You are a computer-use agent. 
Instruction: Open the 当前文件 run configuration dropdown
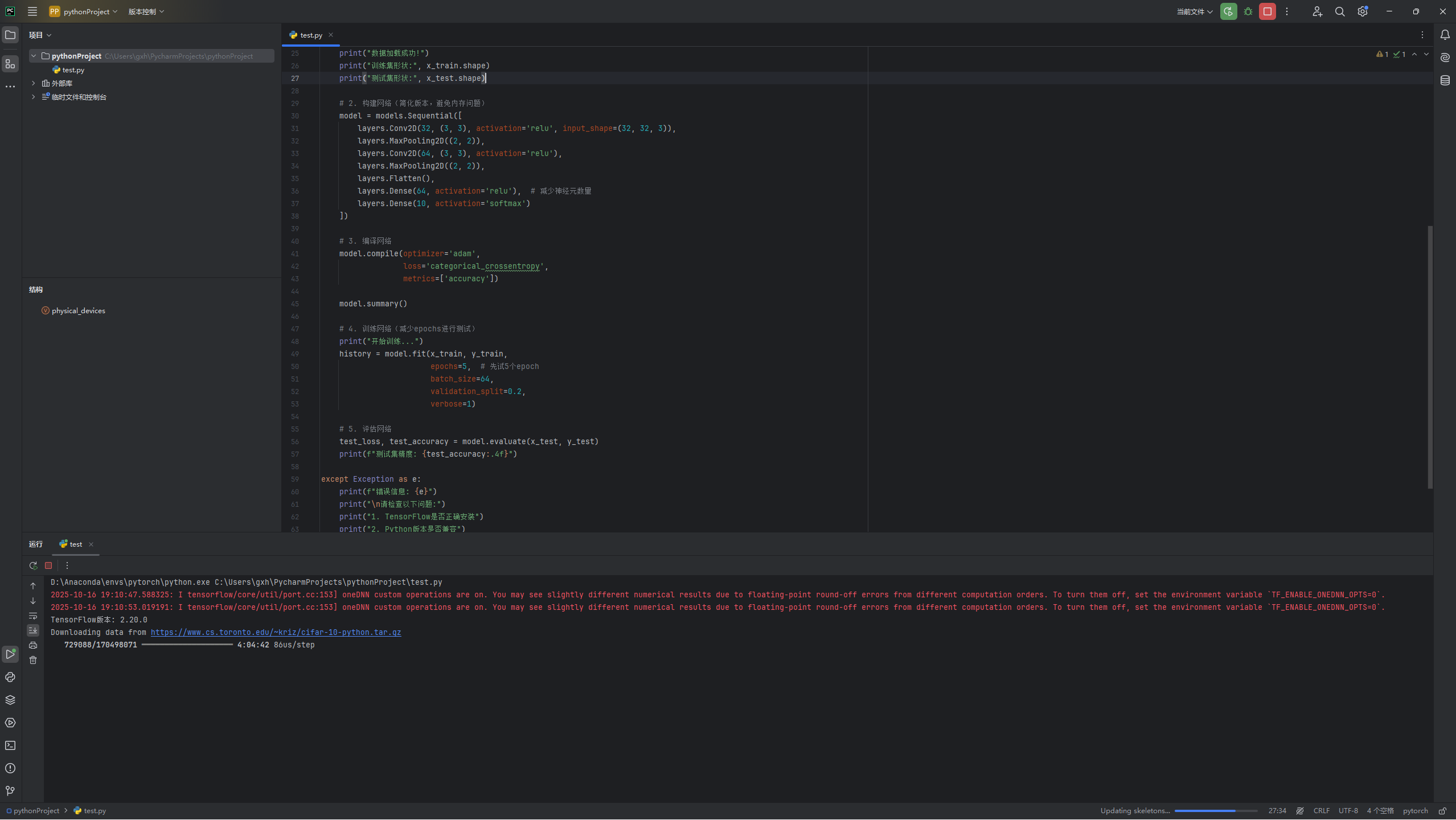point(1195,11)
